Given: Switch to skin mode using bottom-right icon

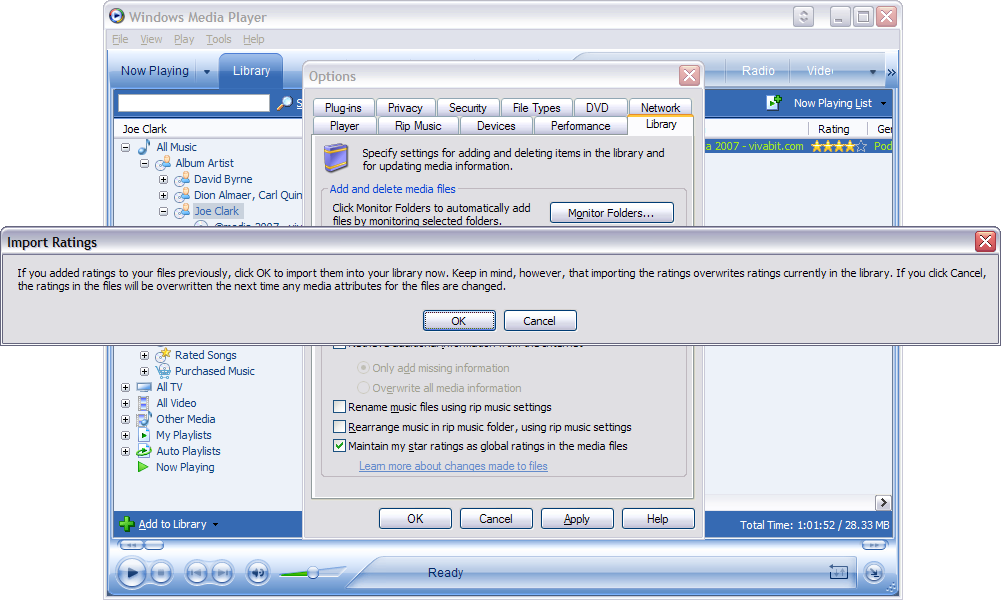Looking at the screenshot, I should tap(874, 572).
